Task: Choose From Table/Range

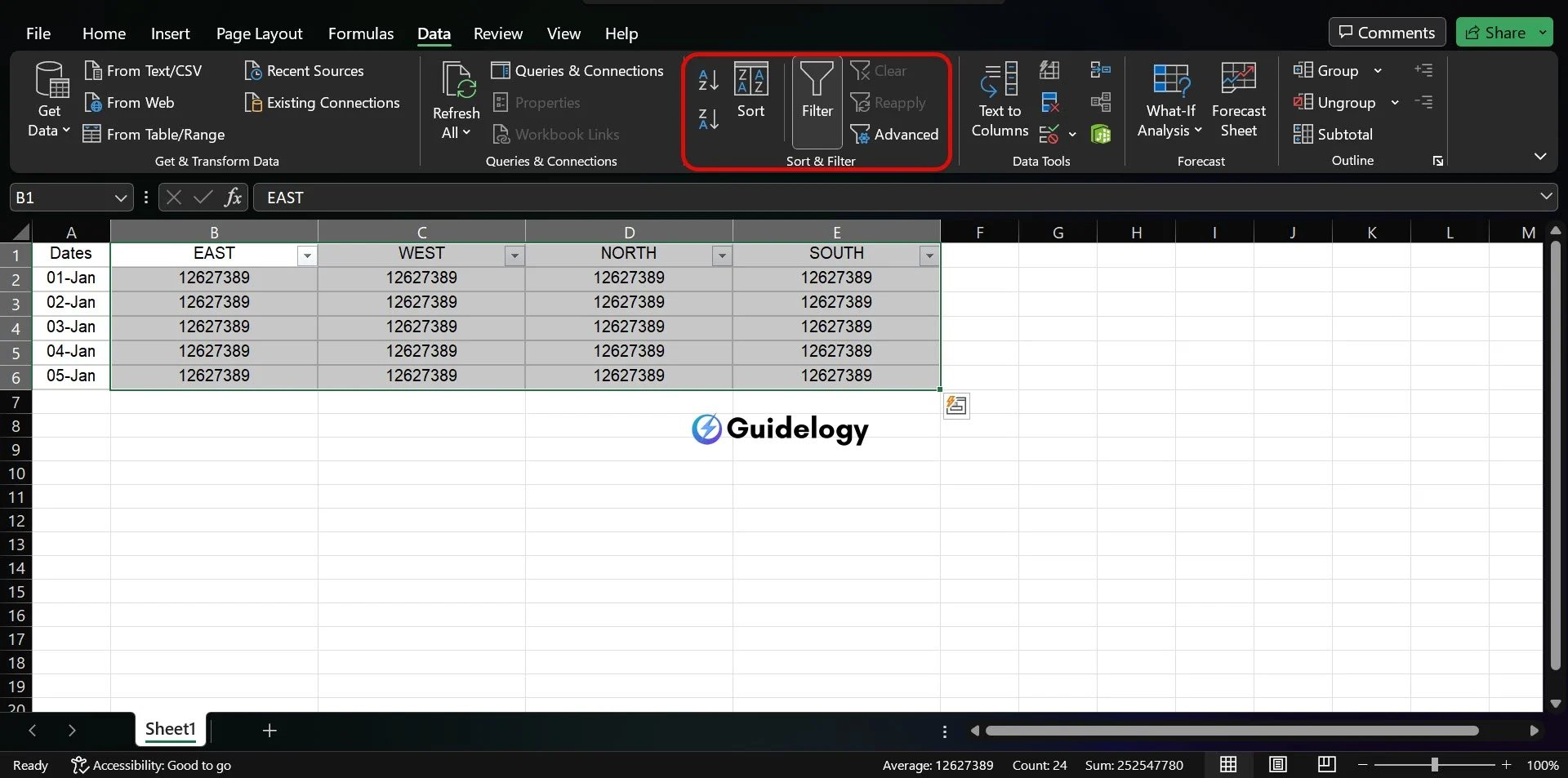Action: (x=154, y=135)
